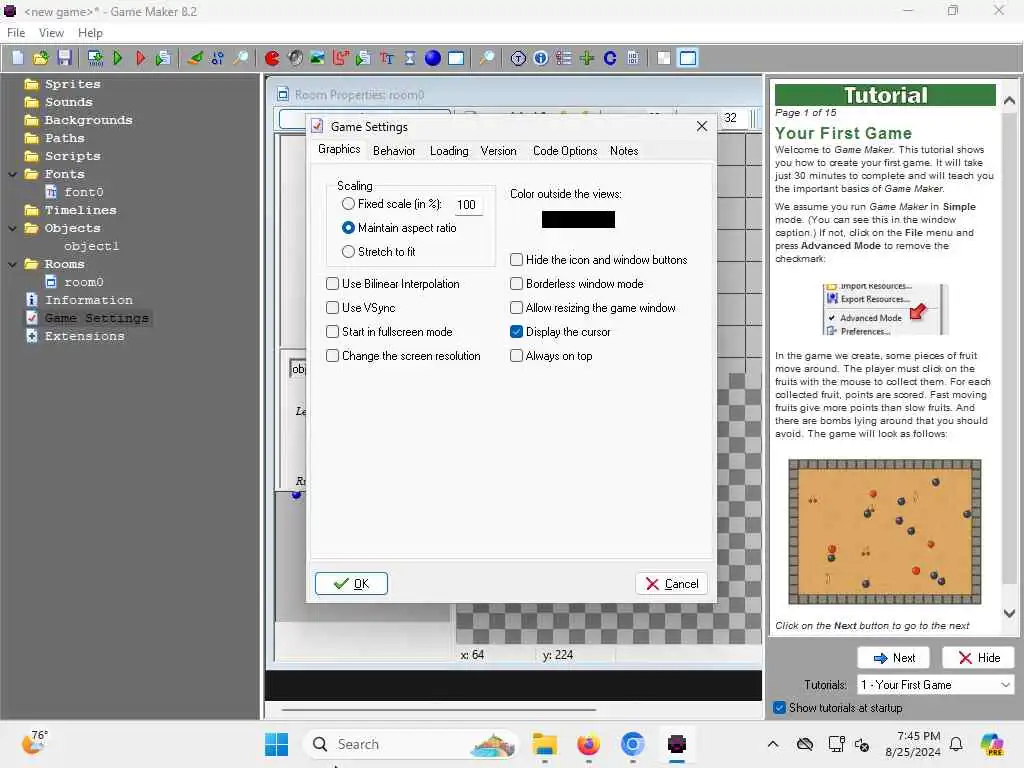Save the game with floppy disk icon
Image resolution: width=1024 pixels, height=768 pixels.
coord(64,58)
